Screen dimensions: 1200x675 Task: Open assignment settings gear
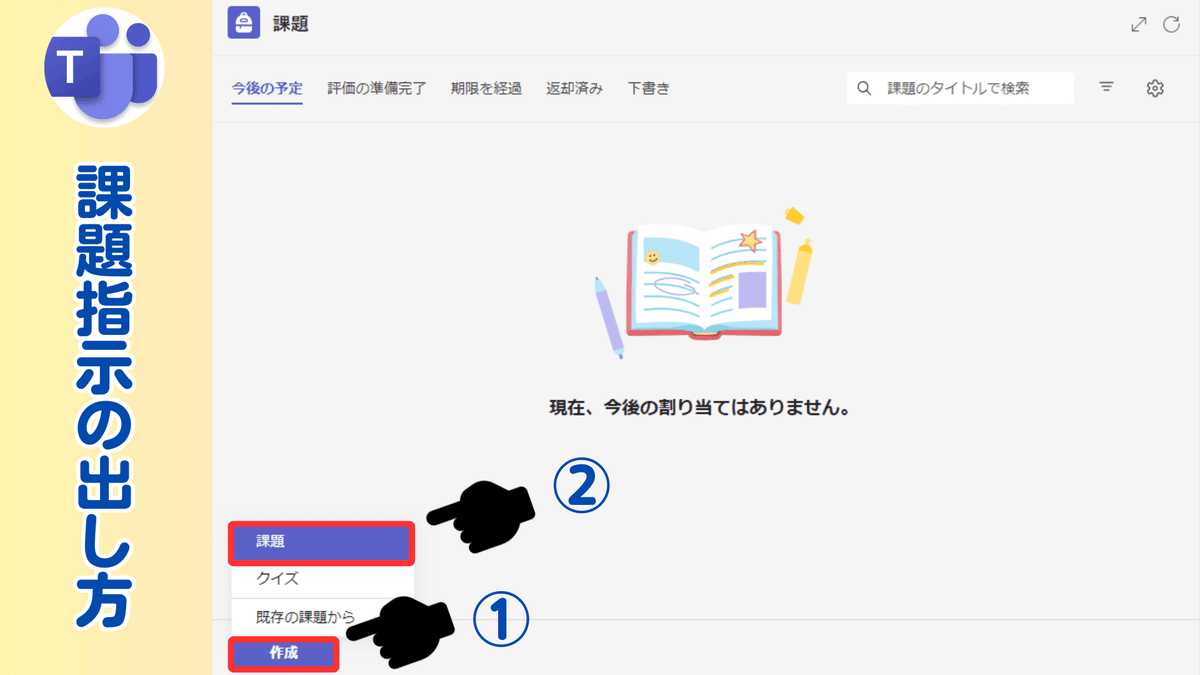[x=1155, y=88]
